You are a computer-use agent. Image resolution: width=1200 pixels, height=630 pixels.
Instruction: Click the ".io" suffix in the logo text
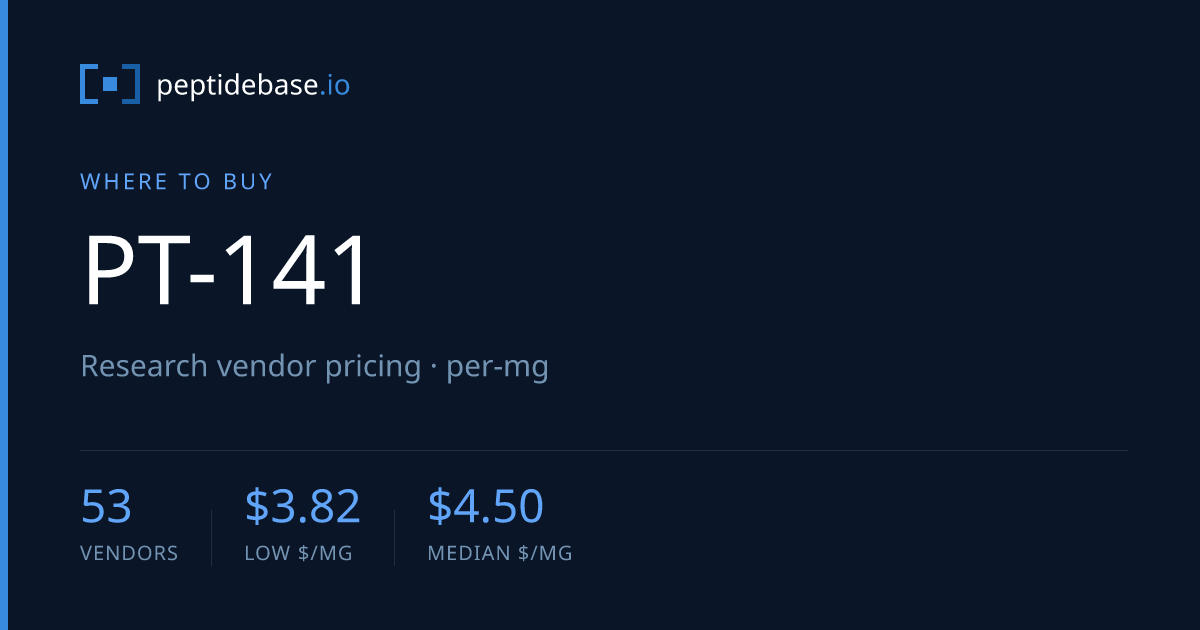coord(335,85)
